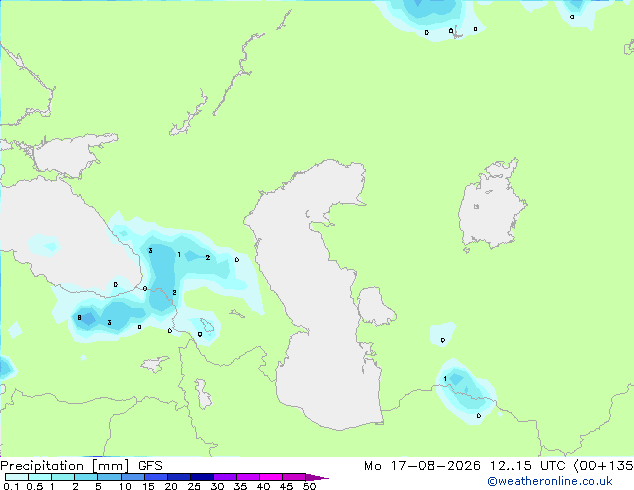The width and height of the screenshot is (634, 490).
Task: Click the '12..15 UTC' time text
Action: [527, 466]
